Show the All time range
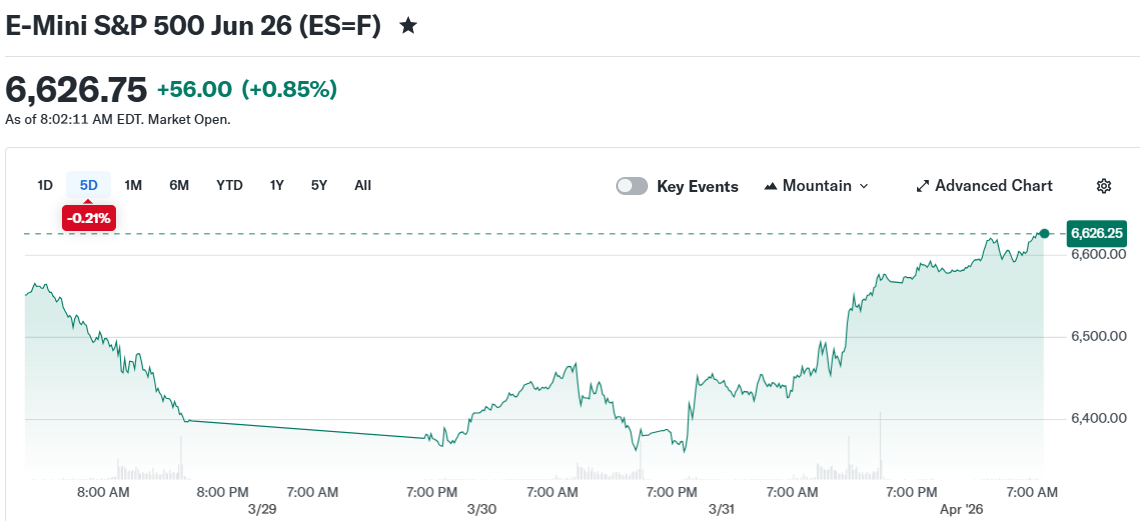The height and width of the screenshot is (521, 1140). (x=363, y=185)
